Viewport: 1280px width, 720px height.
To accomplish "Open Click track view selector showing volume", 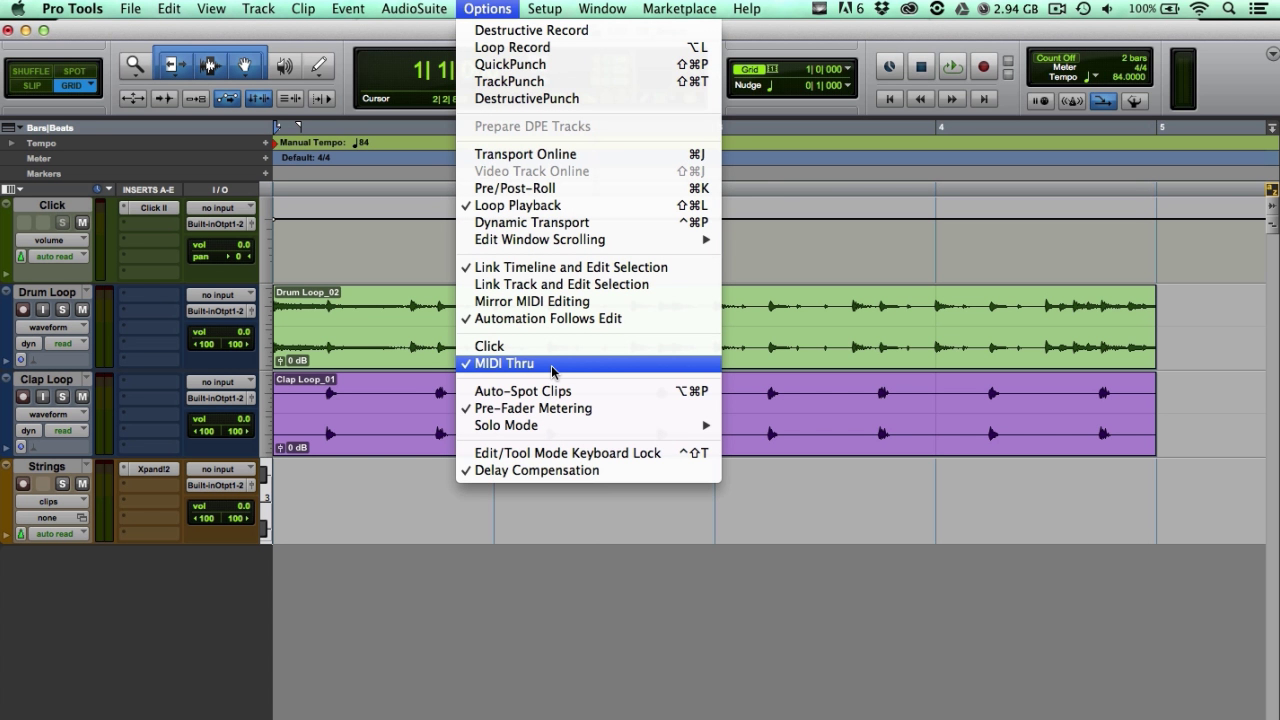I will click(52, 240).
